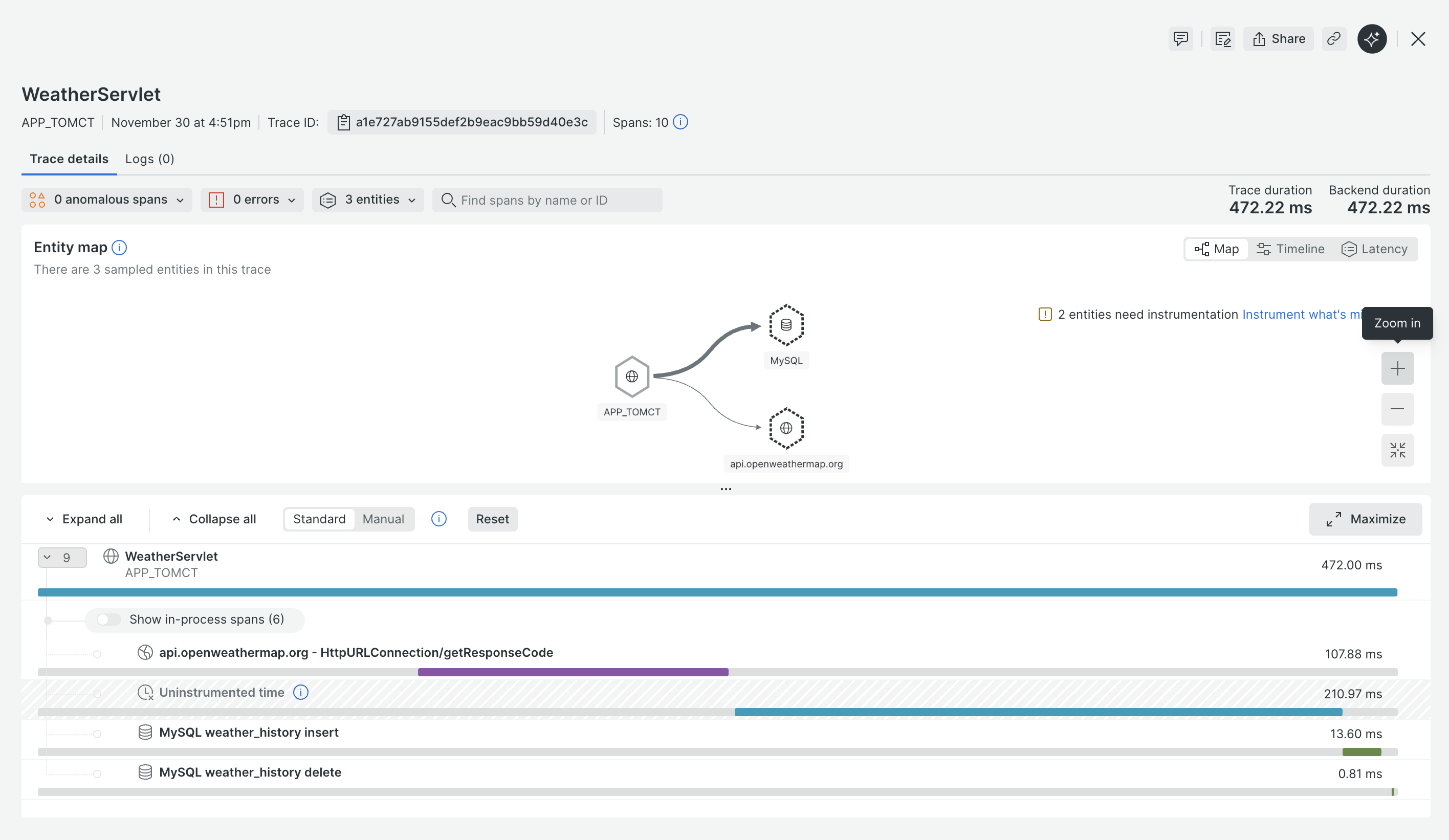
Task: Switch span view to Manual
Action: 383,519
